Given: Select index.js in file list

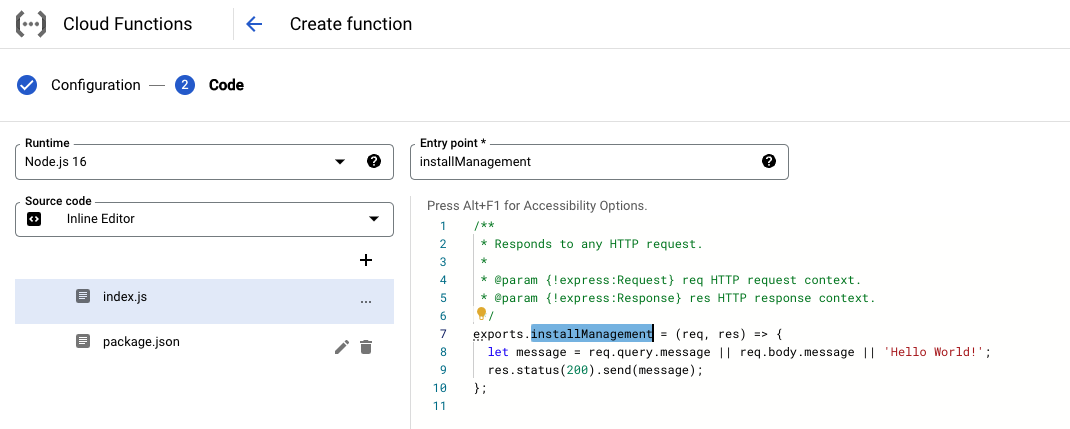Looking at the screenshot, I should 204,301.
